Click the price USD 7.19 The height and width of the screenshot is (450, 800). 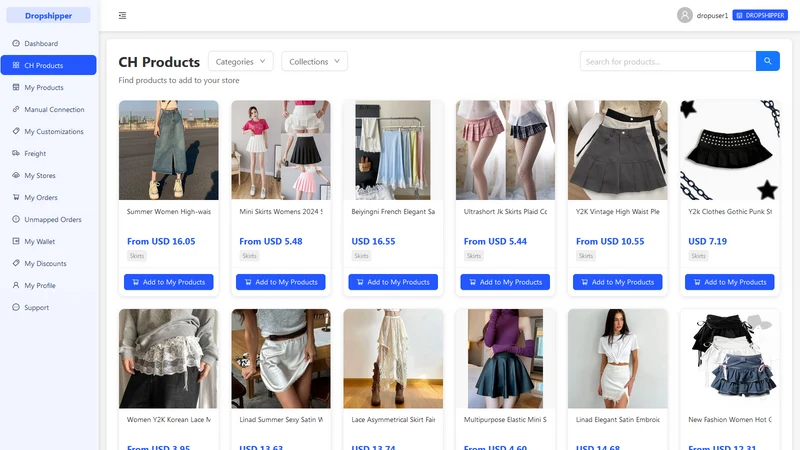tap(708, 241)
